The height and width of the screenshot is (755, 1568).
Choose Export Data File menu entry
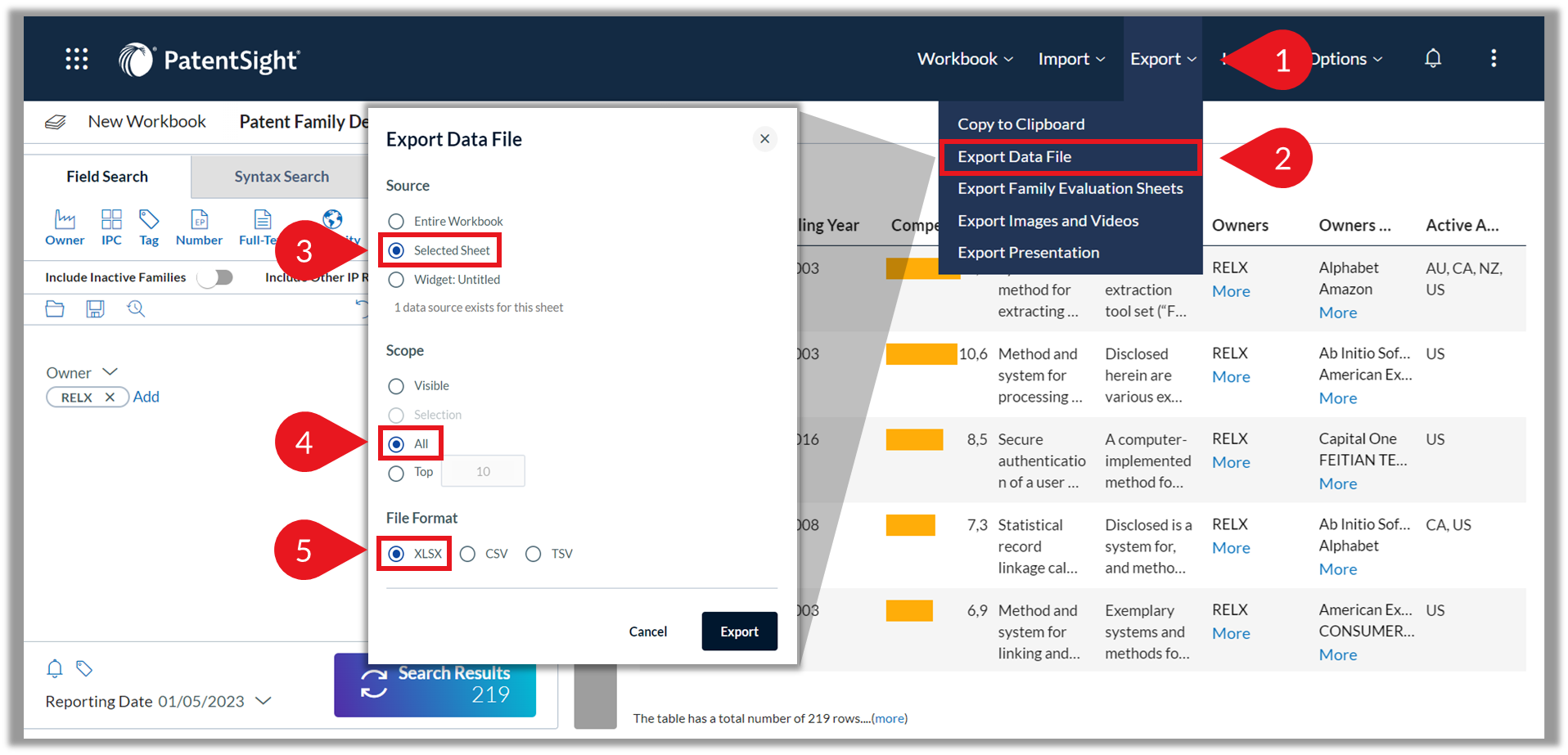(x=1070, y=157)
